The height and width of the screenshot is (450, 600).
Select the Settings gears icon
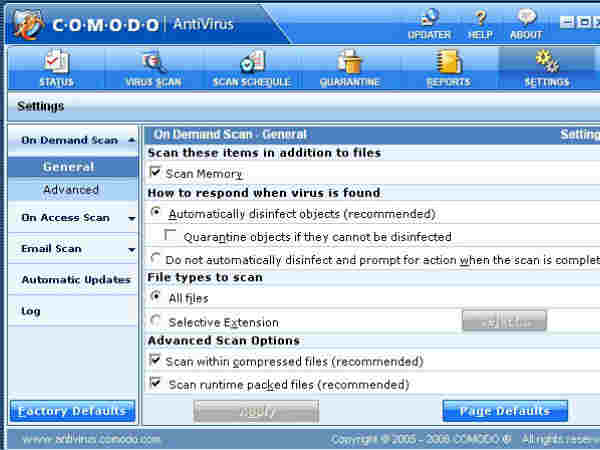click(547, 61)
